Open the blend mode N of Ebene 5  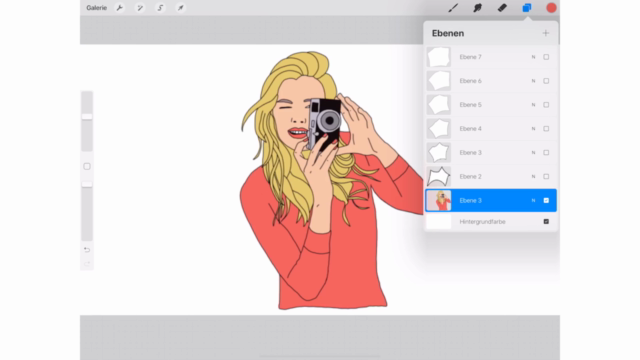(533, 105)
